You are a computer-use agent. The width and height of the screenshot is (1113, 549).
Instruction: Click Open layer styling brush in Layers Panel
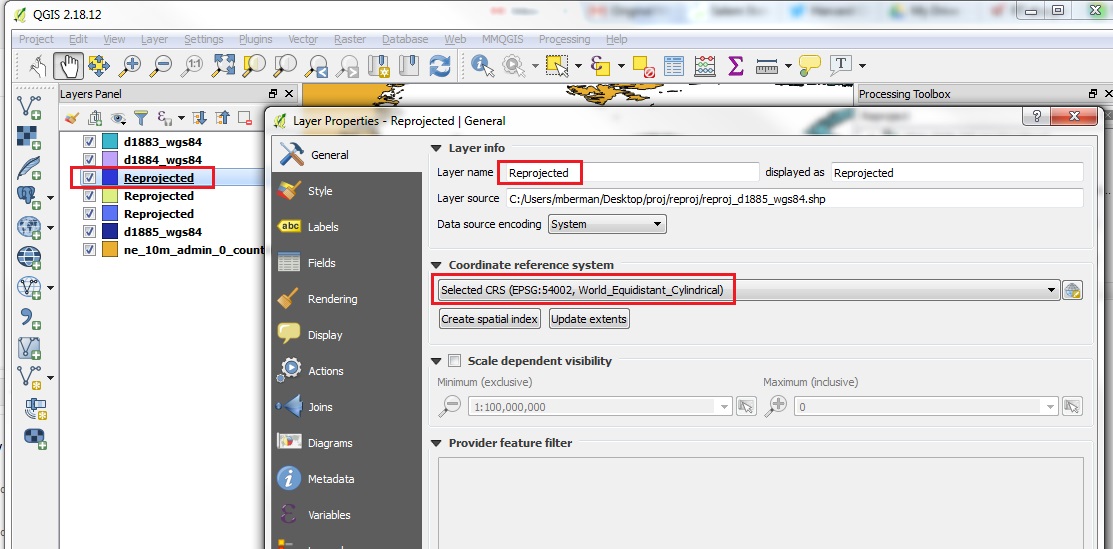(x=71, y=117)
